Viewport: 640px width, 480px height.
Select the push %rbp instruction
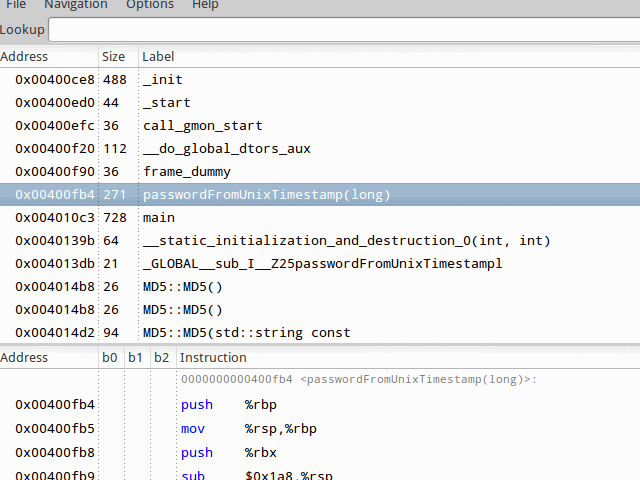coord(229,404)
